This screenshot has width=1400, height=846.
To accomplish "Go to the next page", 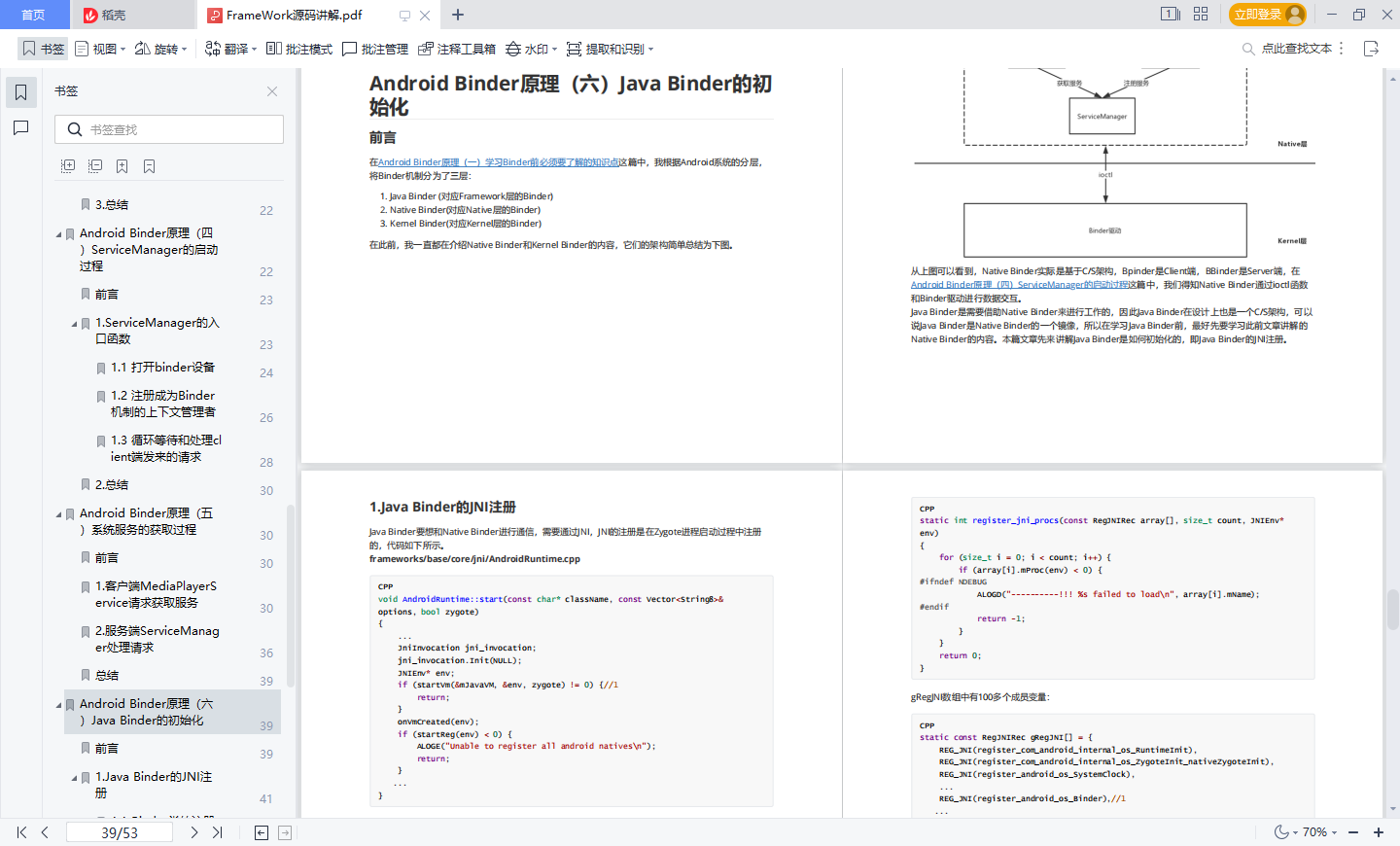I will 194,832.
